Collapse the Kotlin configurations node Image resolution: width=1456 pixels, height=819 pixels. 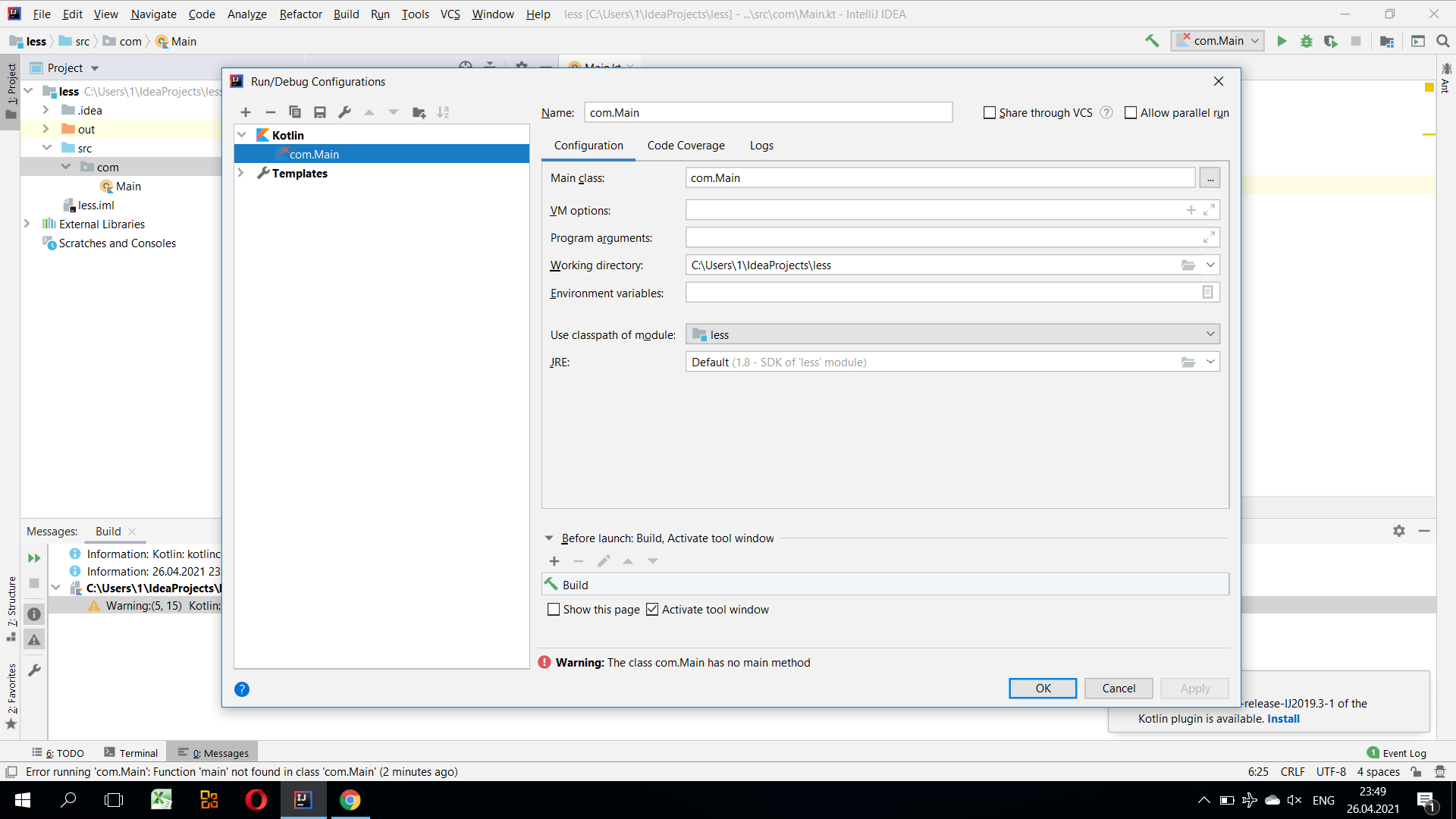(x=242, y=135)
